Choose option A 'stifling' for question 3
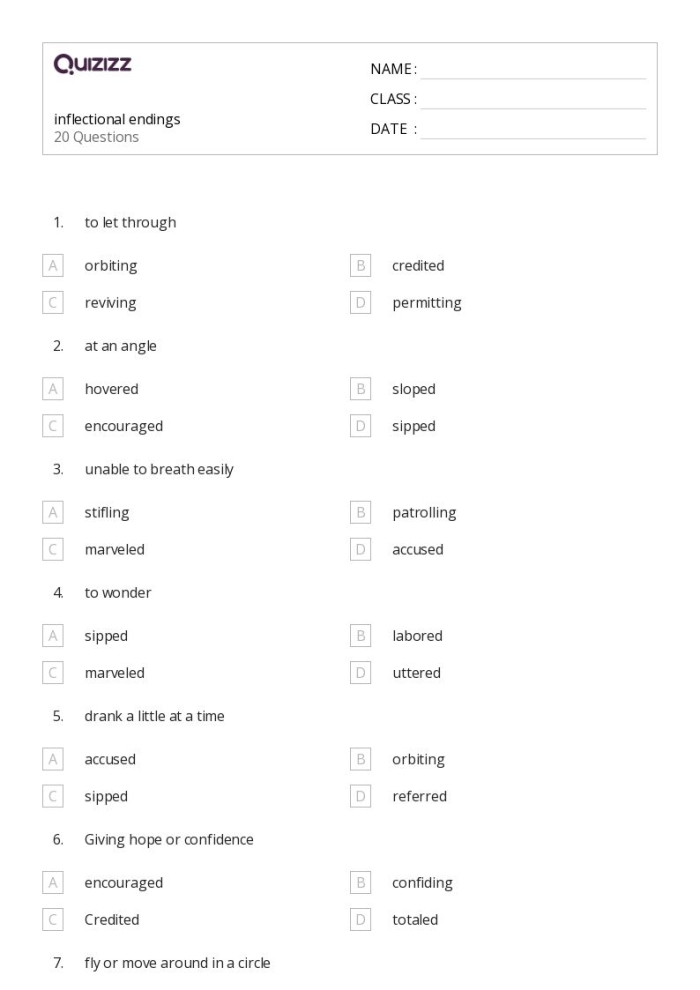Viewport: 700px width, 990px height. point(53,513)
